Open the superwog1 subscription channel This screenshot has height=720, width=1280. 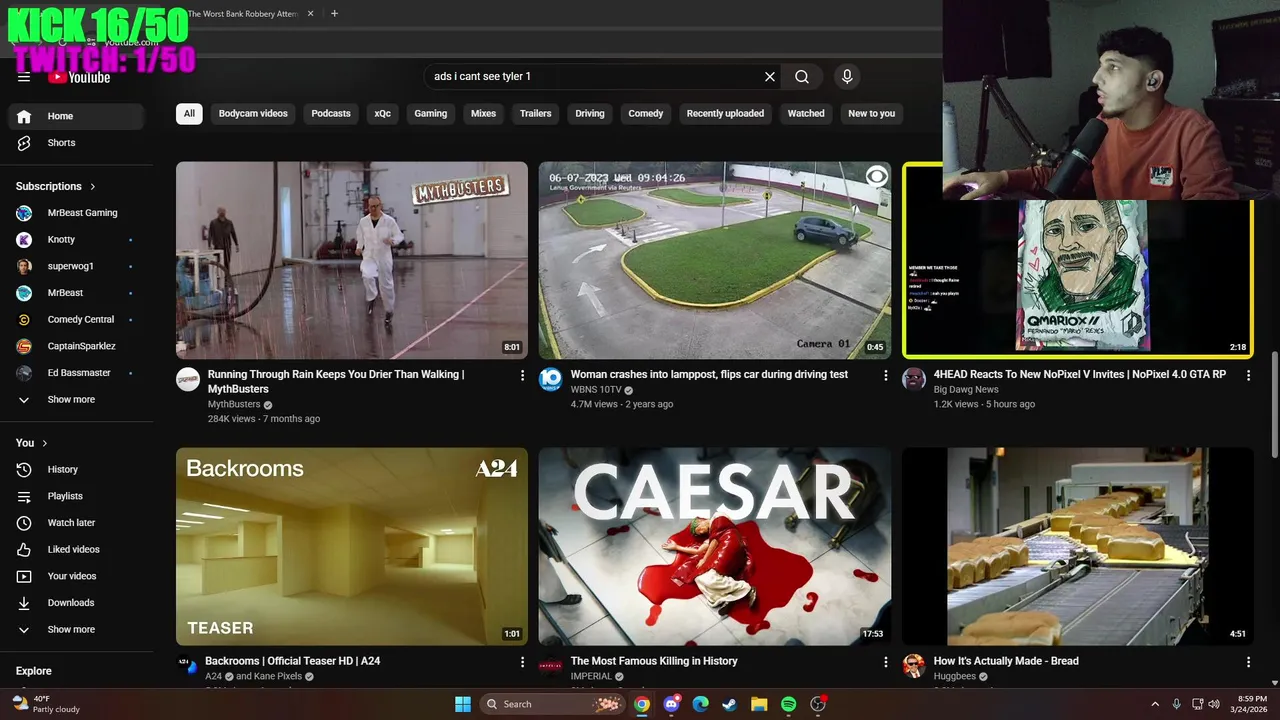[x=77, y=266]
